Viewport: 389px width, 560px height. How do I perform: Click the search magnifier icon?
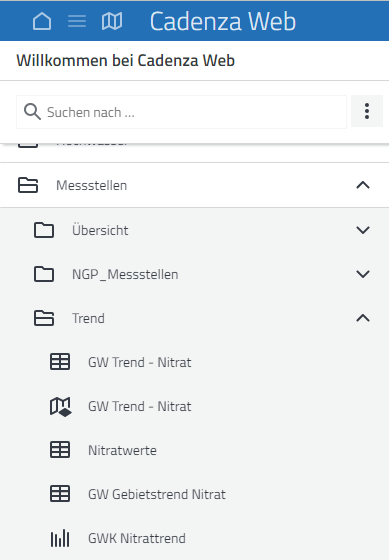[x=32, y=112]
